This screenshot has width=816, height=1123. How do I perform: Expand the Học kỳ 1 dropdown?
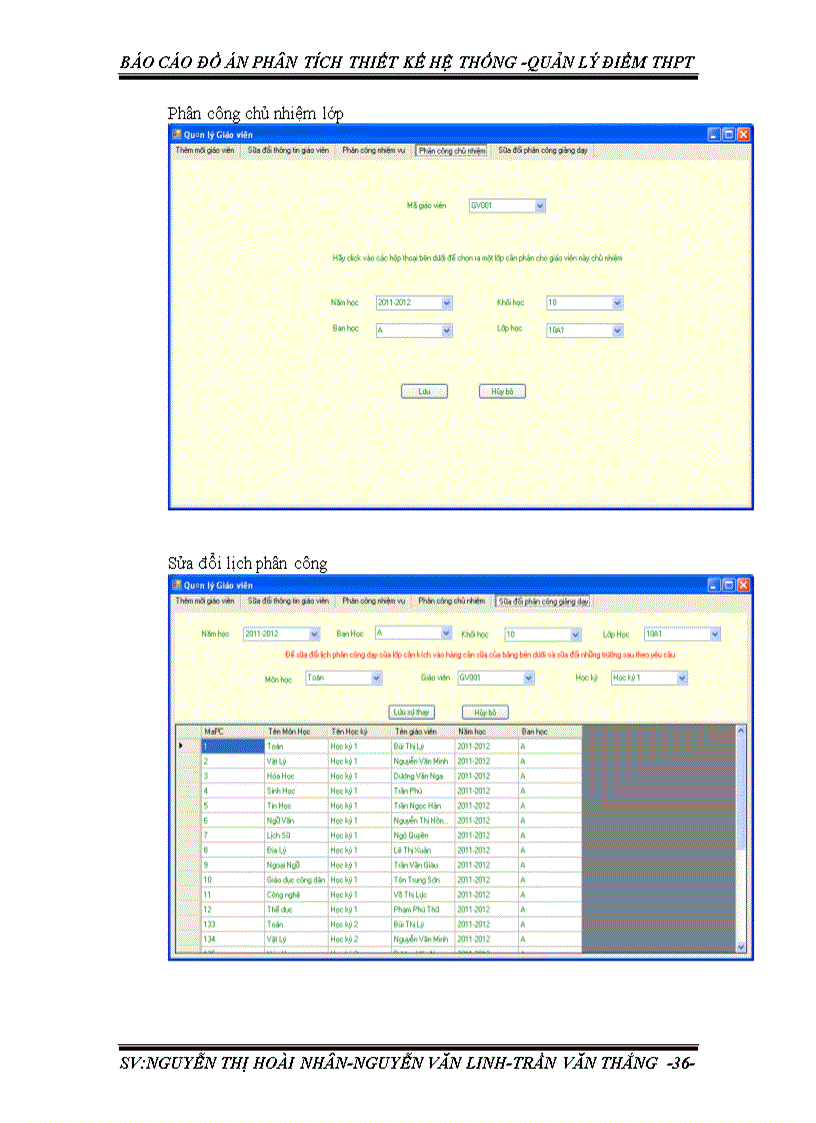(680, 677)
